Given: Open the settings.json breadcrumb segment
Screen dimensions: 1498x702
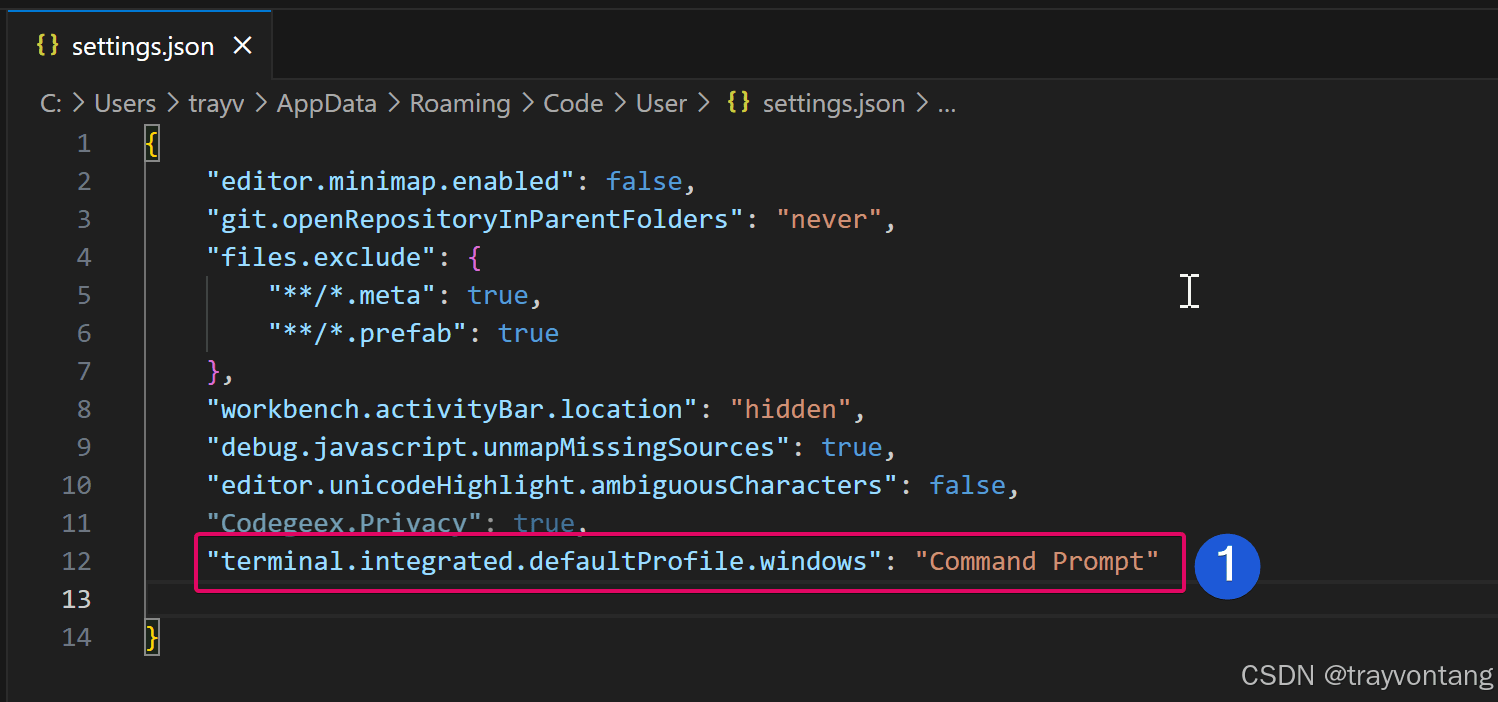Looking at the screenshot, I should coord(833,104).
